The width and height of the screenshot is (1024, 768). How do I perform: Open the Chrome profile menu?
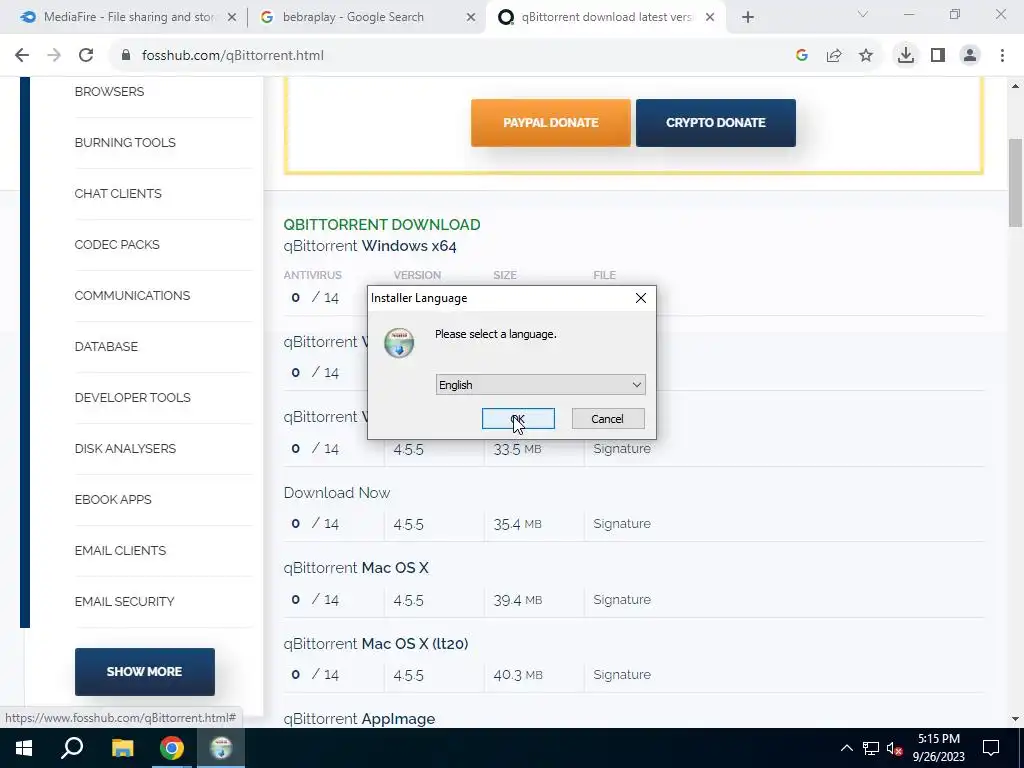pyautogui.click(x=970, y=56)
